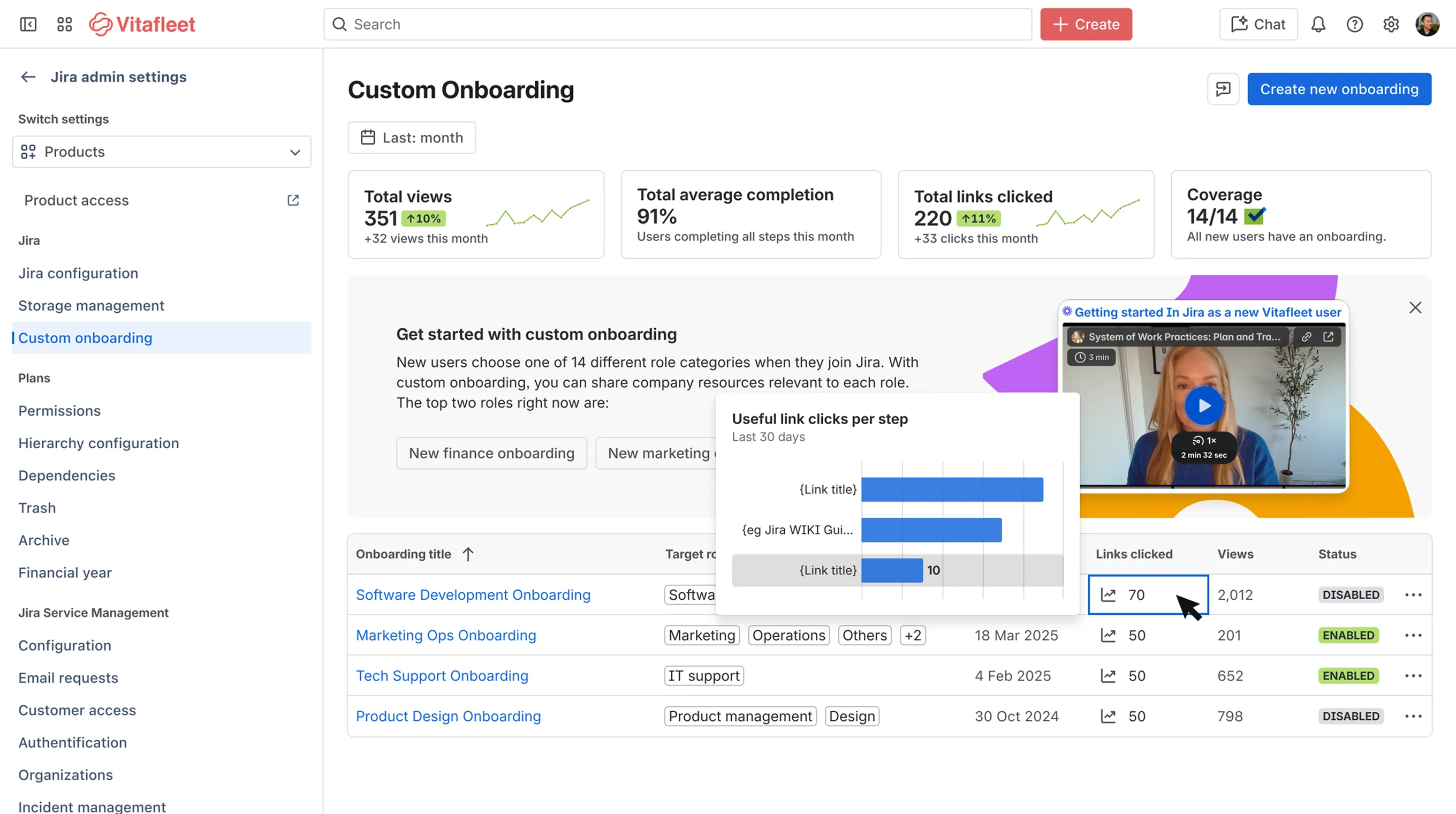1456x814 pixels.
Task: Click the Vitafleet logo
Action: tap(142, 24)
